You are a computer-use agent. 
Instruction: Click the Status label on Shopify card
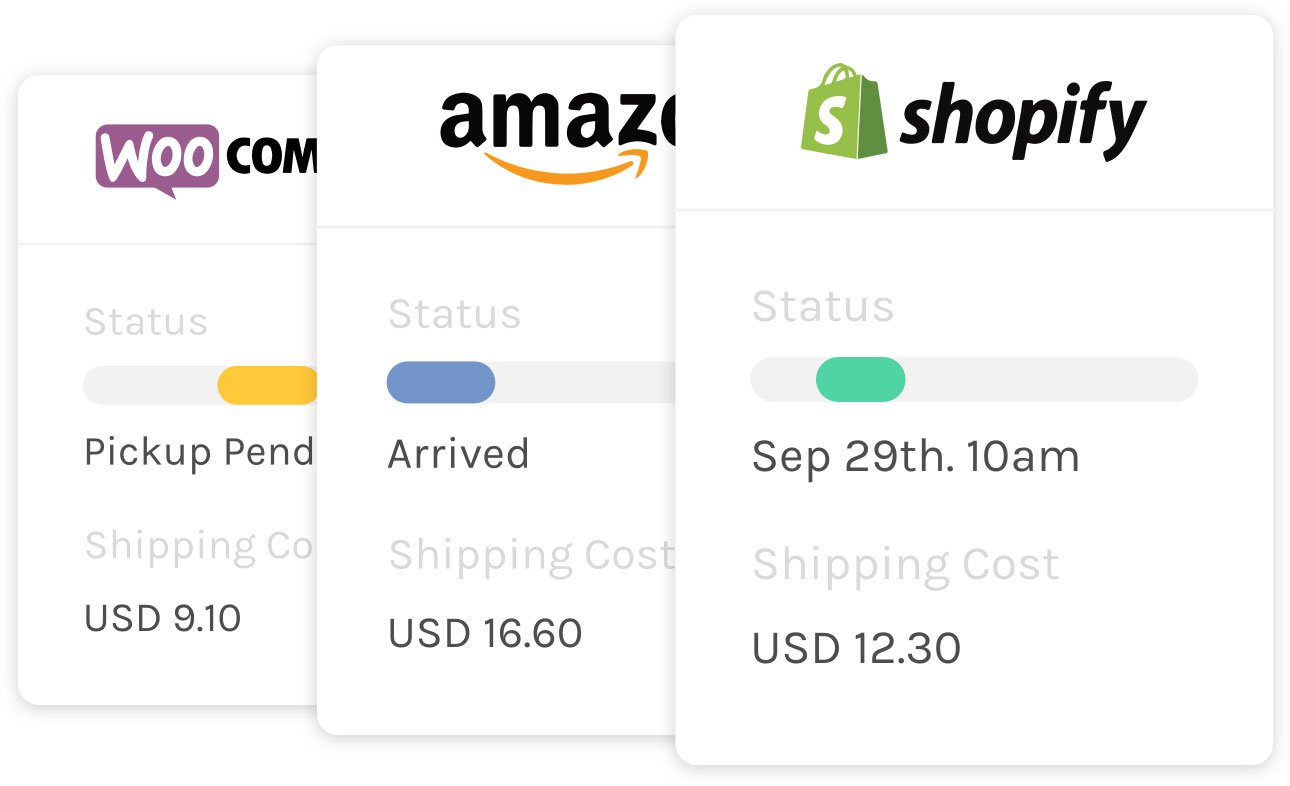point(823,307)
